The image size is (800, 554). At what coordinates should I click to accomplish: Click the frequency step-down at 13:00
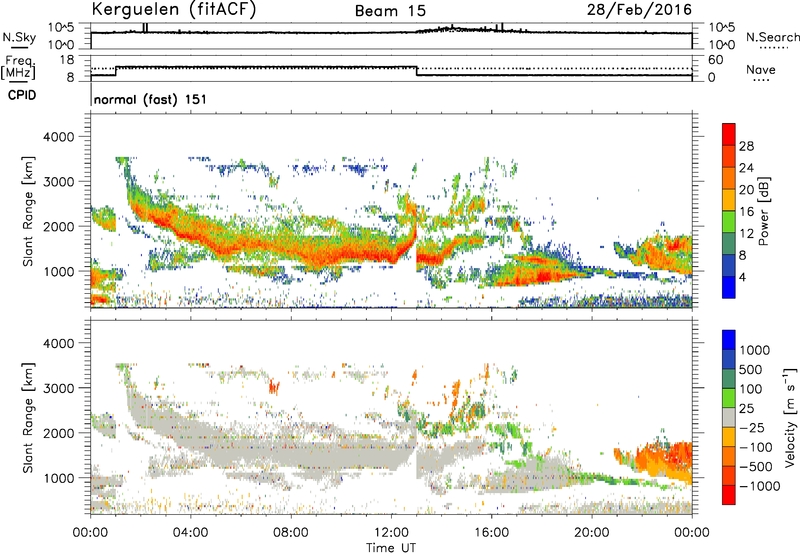[417, 71]
